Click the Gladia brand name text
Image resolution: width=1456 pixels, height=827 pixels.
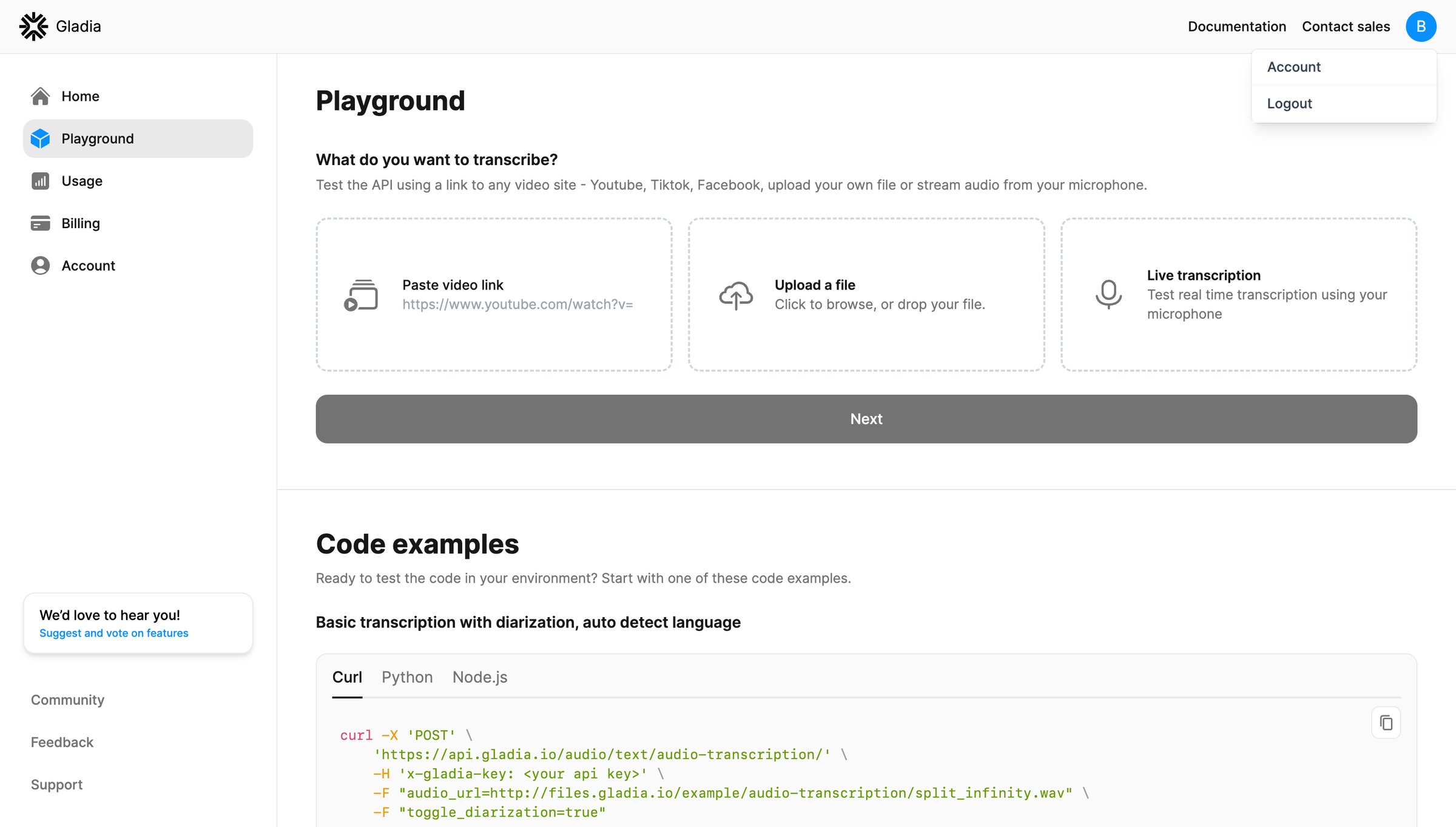[x=78, y=27]
